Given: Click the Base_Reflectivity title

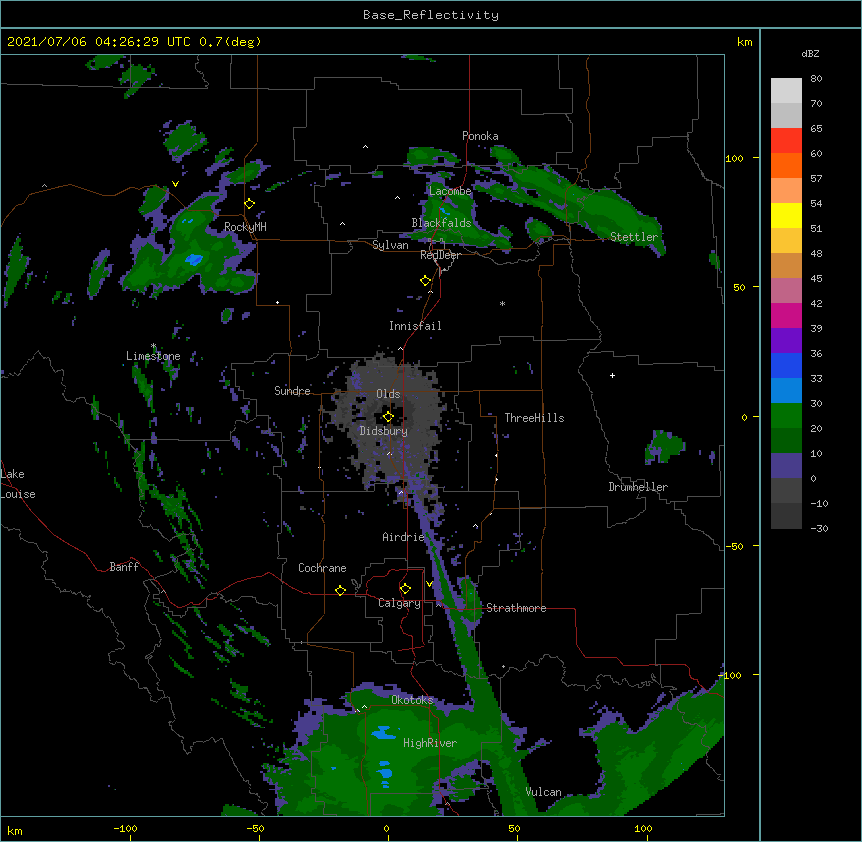Looking at the screenshot, I should [x=431, y=15].
